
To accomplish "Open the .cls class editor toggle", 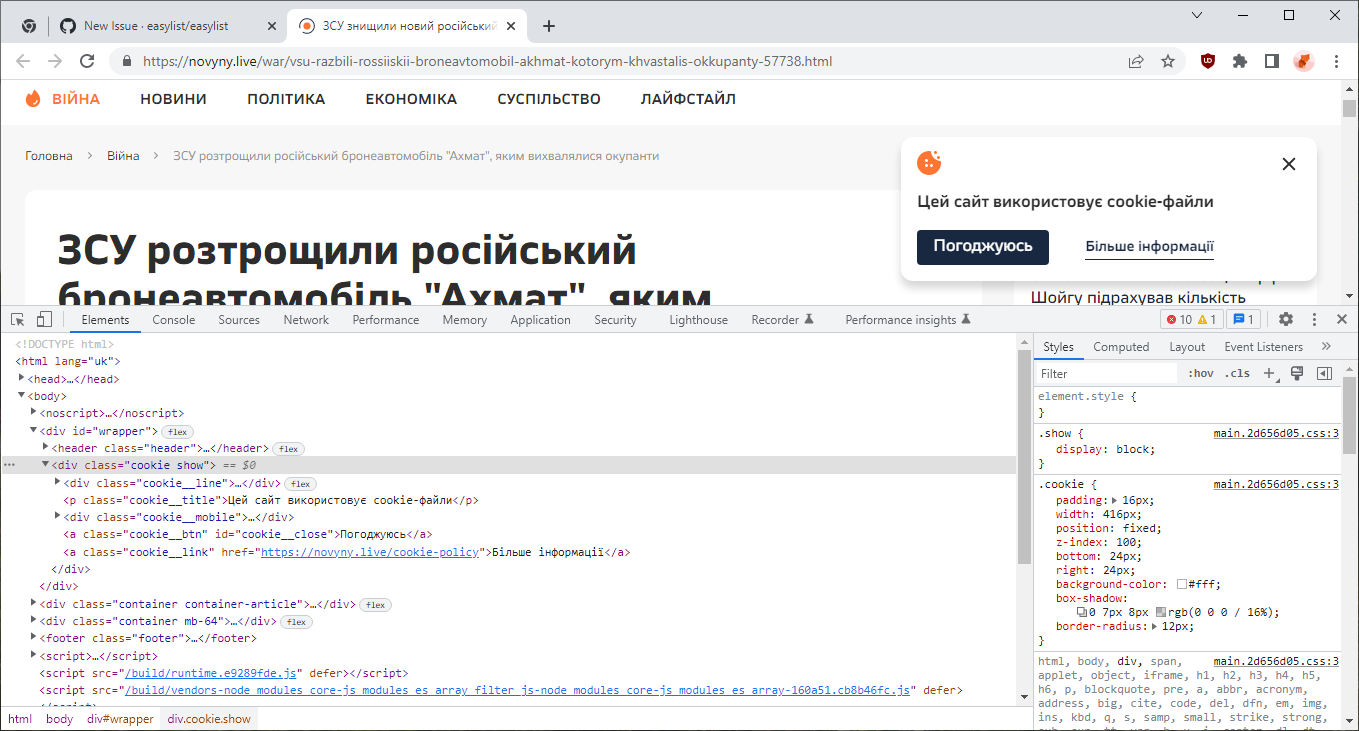I will coord(1237,372).
